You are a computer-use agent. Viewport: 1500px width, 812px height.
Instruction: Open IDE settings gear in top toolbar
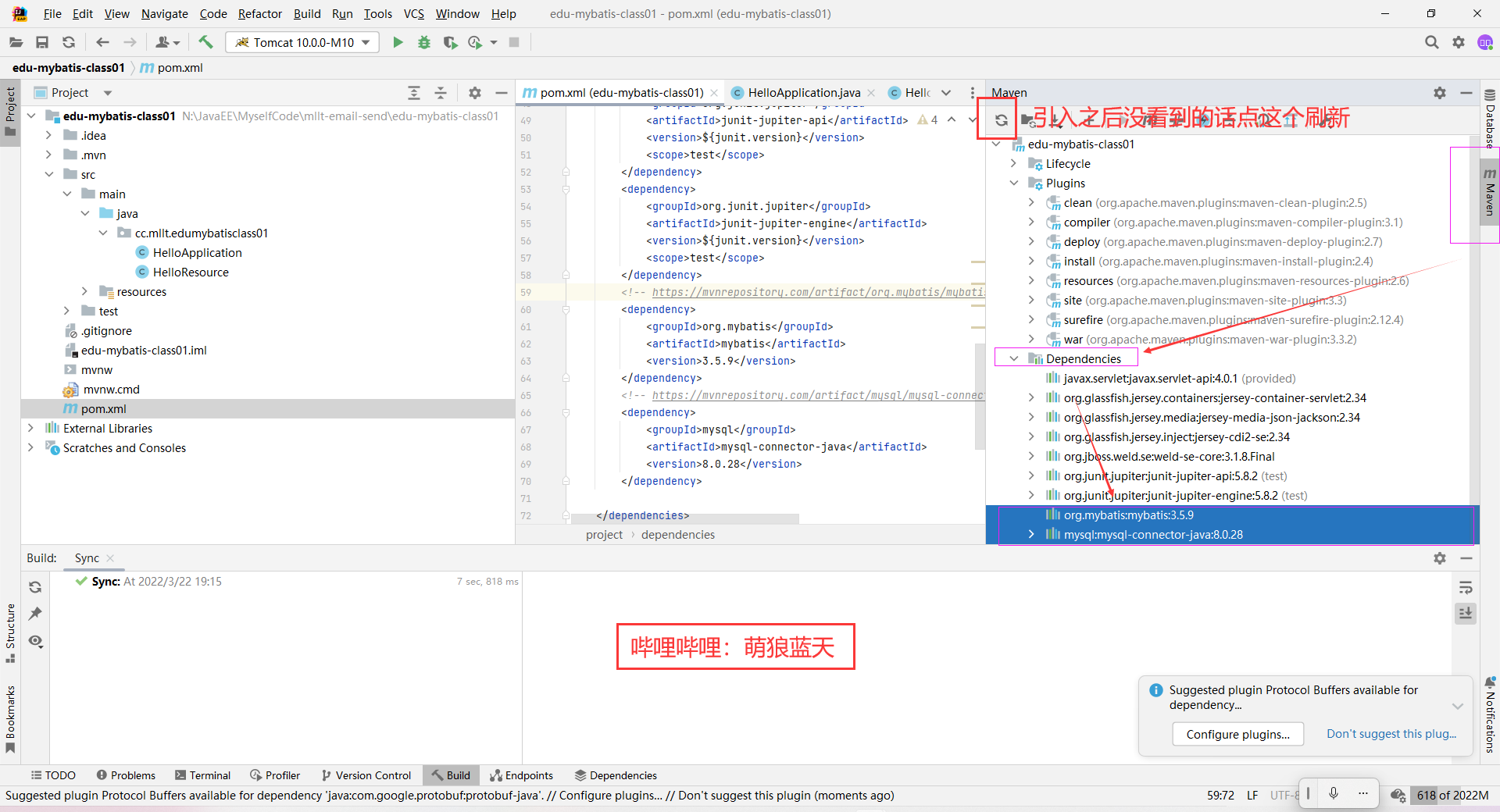1458,42
